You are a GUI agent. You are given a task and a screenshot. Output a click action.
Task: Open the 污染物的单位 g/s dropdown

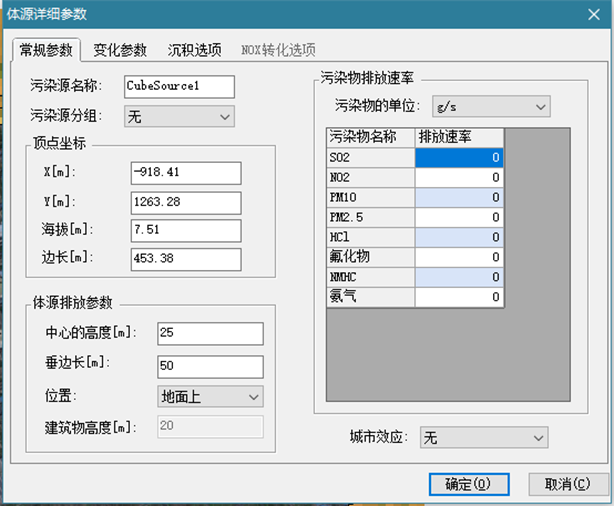[x=489, y=106]
